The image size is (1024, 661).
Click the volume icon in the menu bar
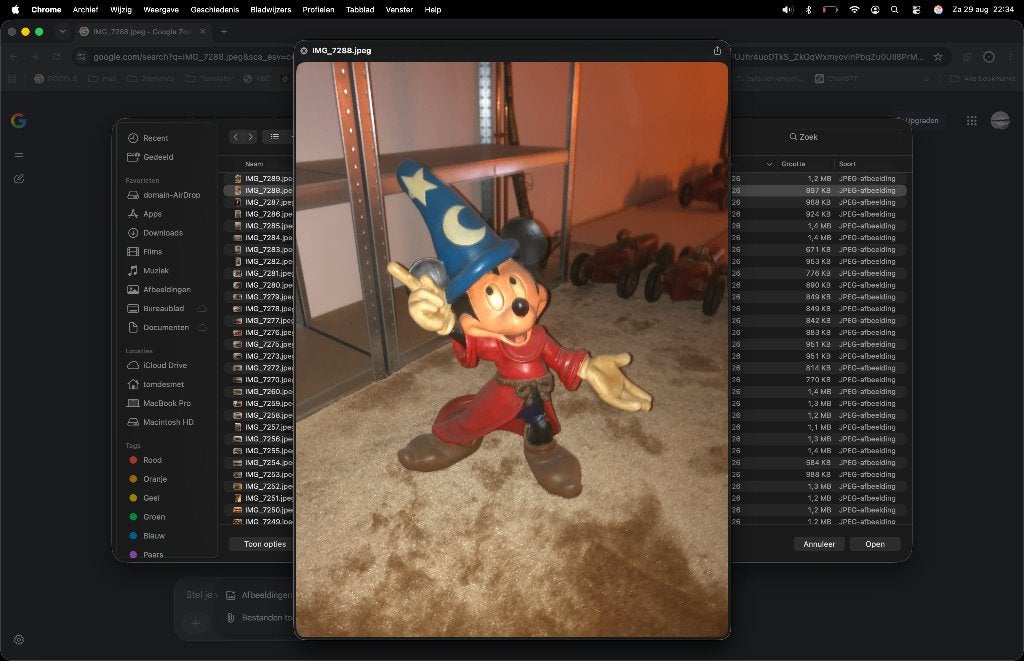click(788, 10)
